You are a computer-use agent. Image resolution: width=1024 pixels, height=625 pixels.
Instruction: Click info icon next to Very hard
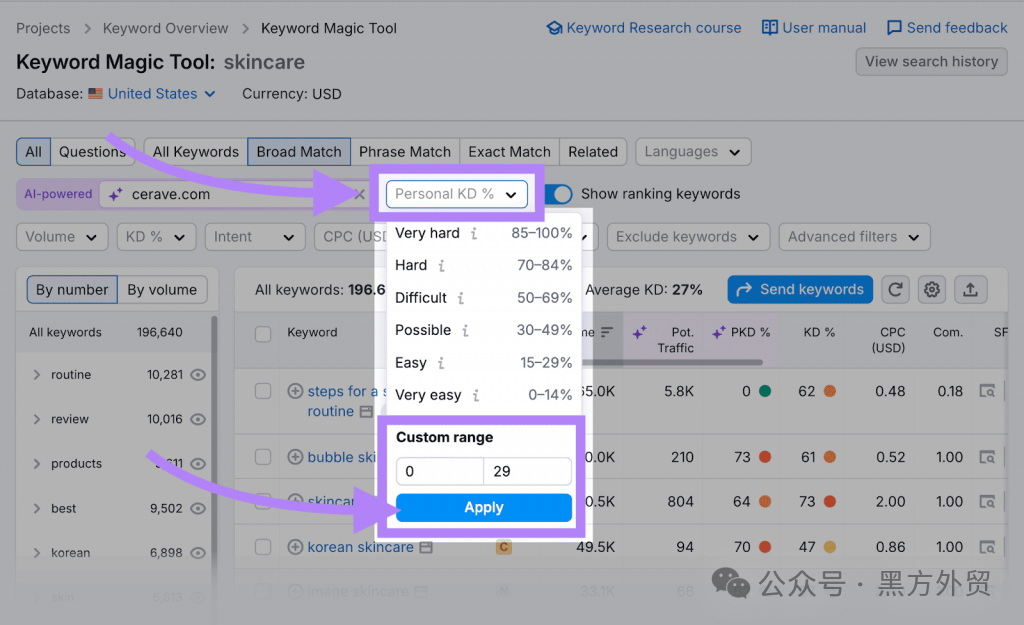click(x=474, y=233)
